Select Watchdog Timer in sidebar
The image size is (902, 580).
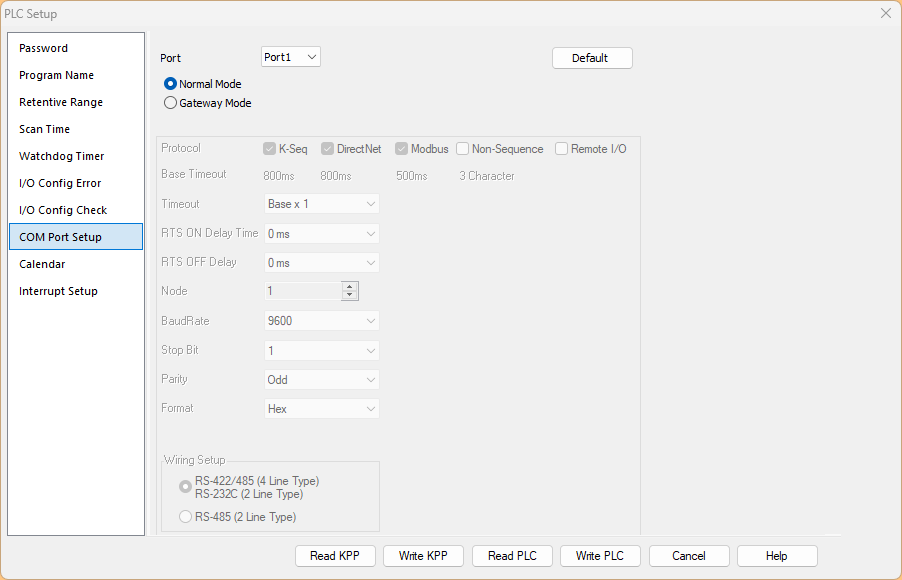point(76,157)
